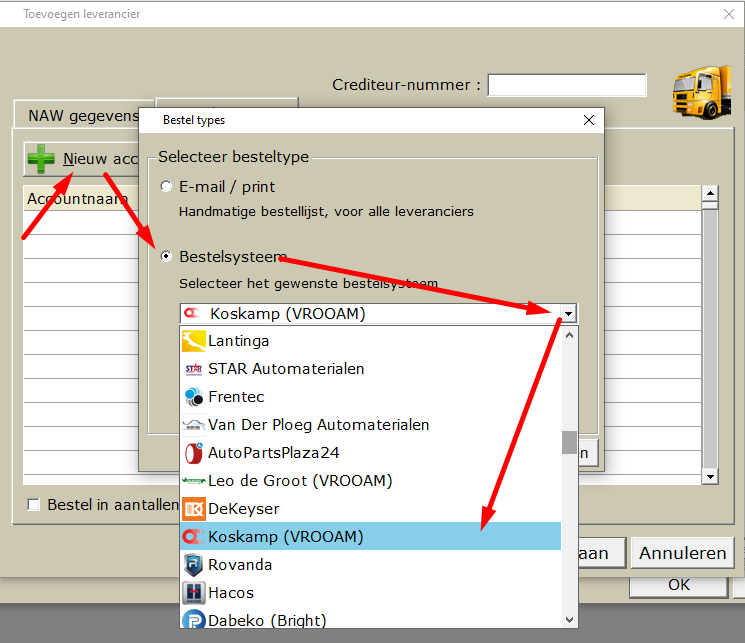Click the Koskamp logo in highlighted row
The height and width of the screenshot is (643, 745).
[193, 537]
